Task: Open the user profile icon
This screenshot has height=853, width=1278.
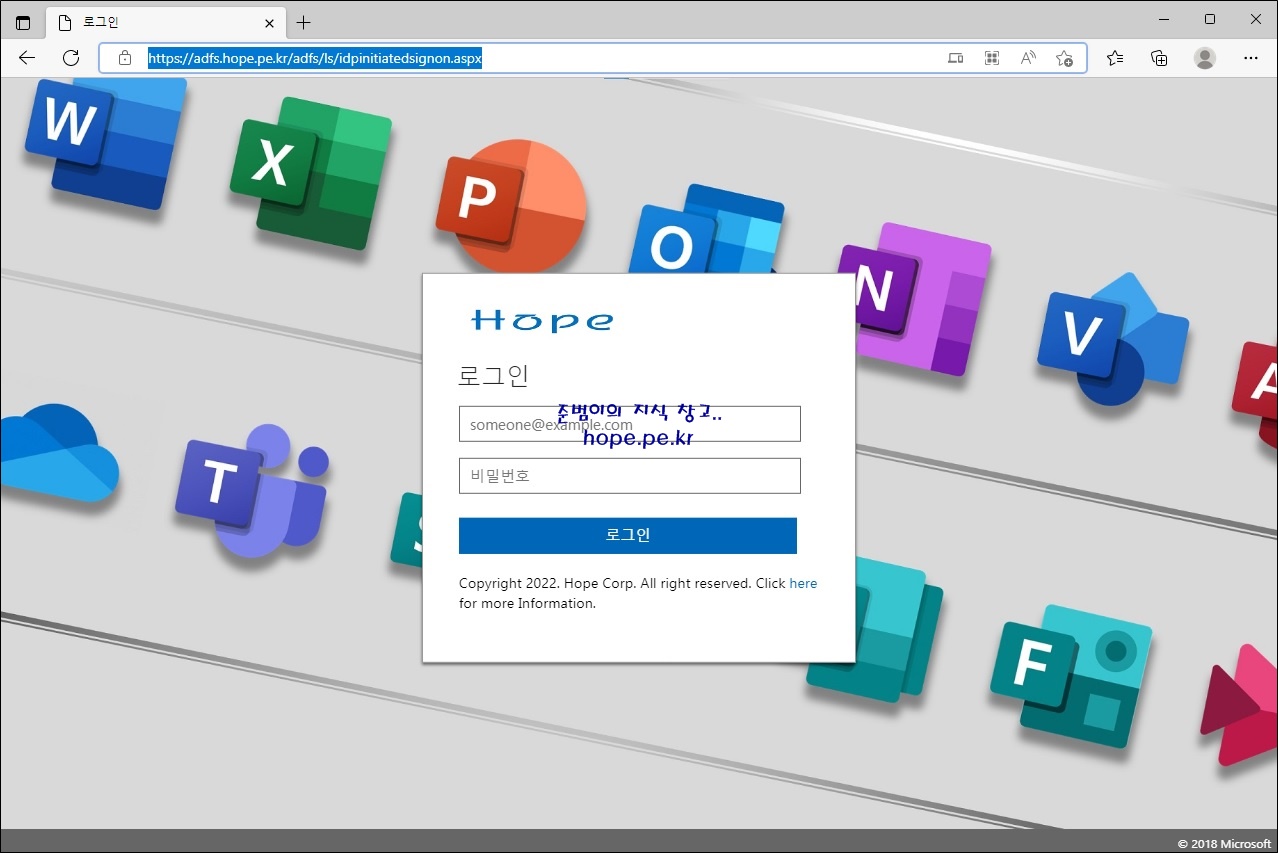Action: point(1205,58)
